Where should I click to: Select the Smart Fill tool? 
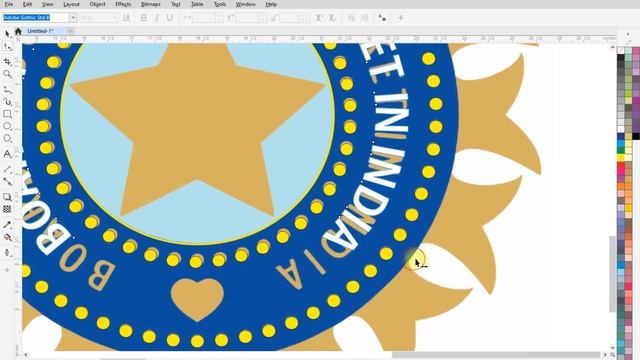(x=7, y=253)
